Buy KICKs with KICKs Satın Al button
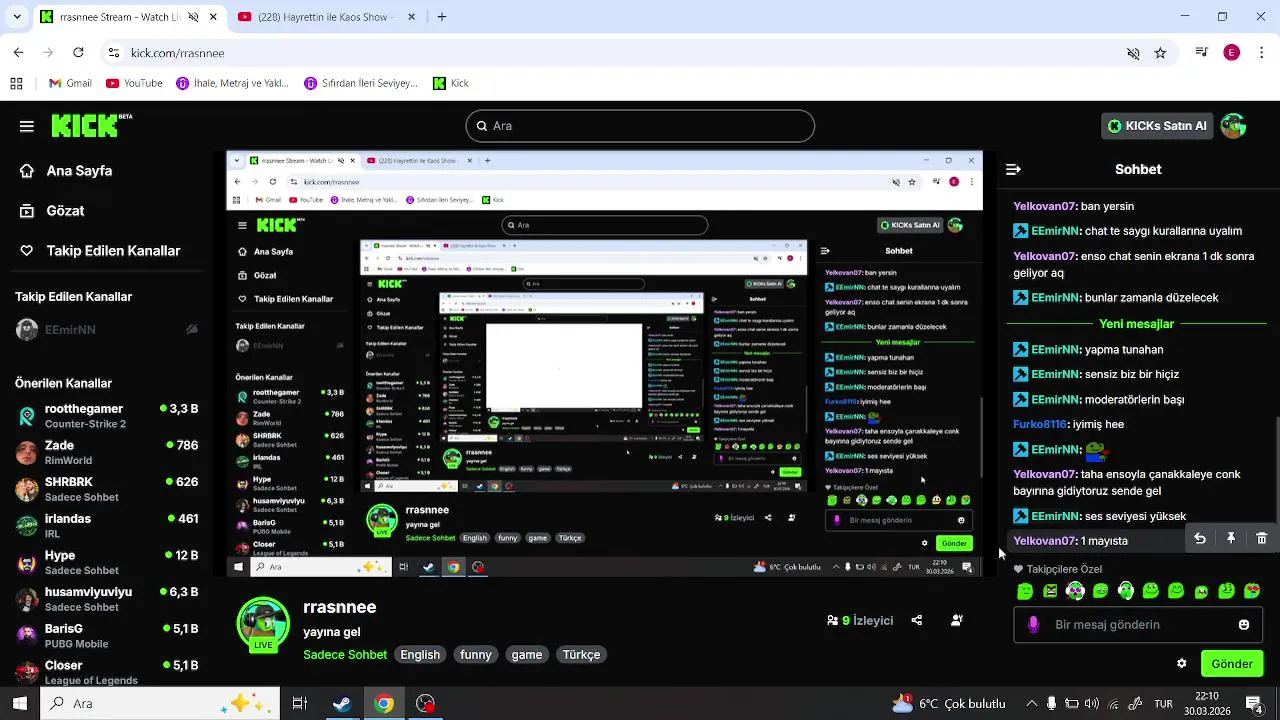Viewport: 1280px width, 720px height. click(1158, 126)
